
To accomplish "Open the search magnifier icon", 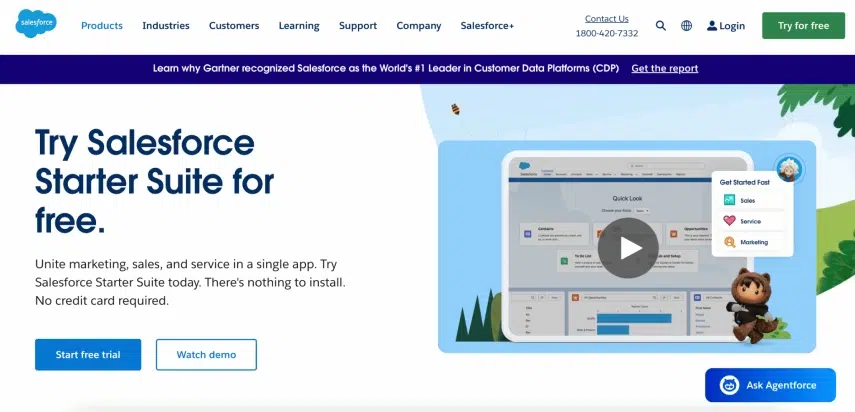I will pyautogui.click(x=660, y=26).
